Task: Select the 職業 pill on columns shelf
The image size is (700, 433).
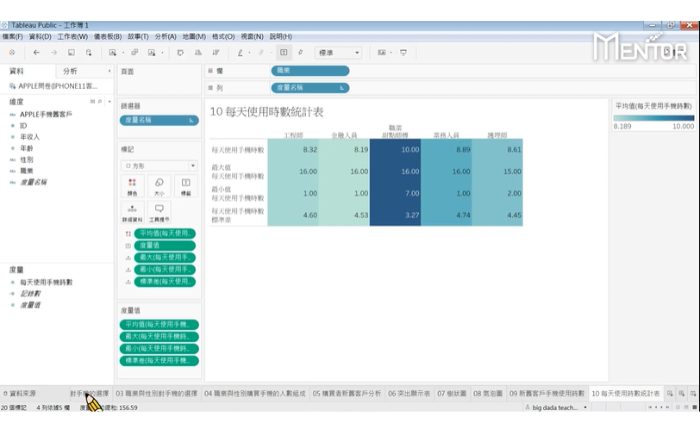Action: tap(309, 72)
